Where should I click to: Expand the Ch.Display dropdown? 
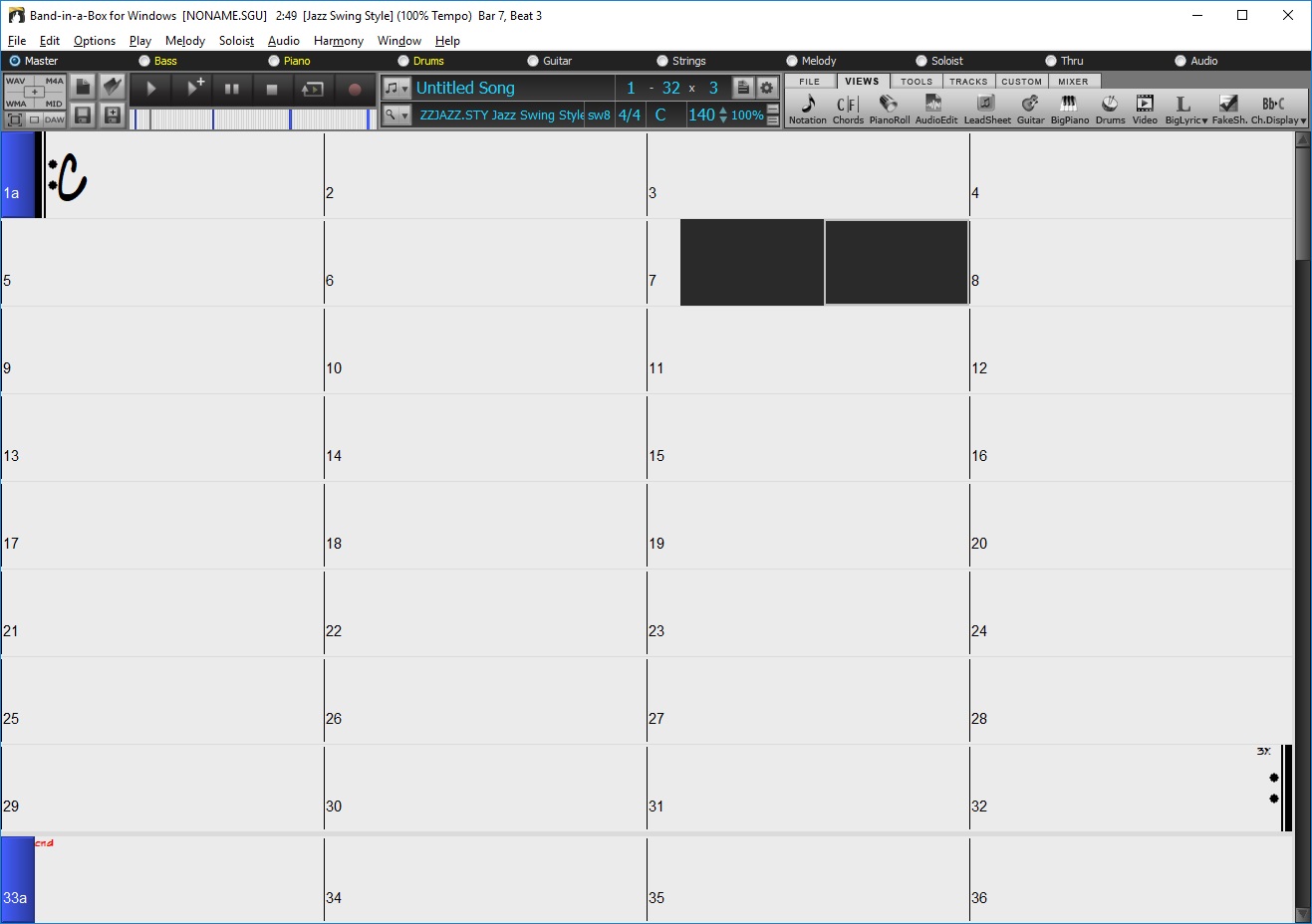1278,109
